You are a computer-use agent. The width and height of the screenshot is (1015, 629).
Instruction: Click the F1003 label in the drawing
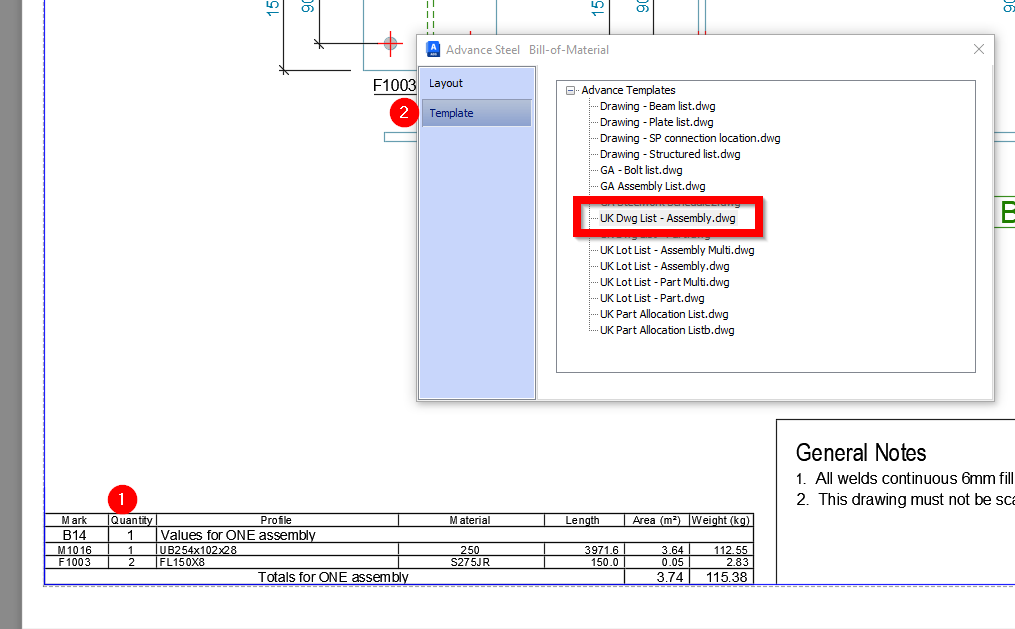point(394,85)
